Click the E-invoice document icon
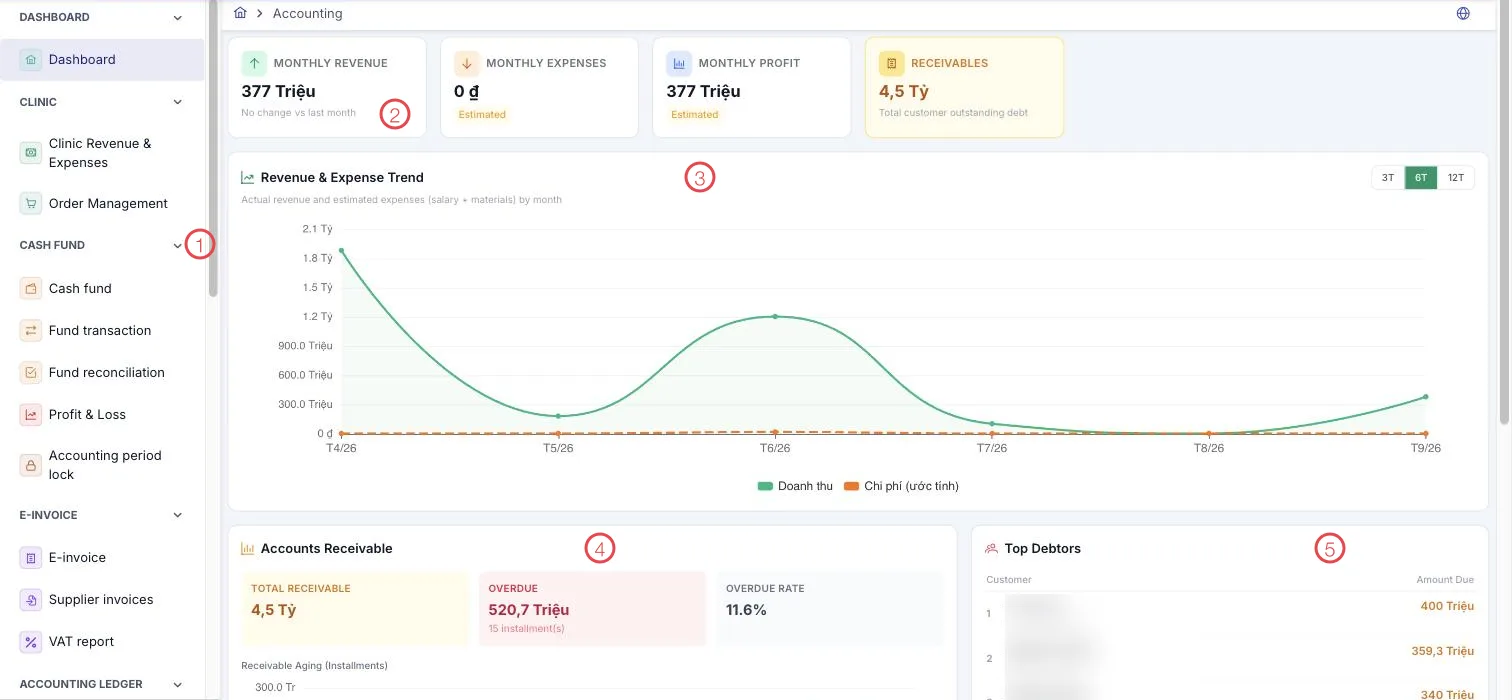Viewport: 1512px width, 700px height. tap(31, 558)
